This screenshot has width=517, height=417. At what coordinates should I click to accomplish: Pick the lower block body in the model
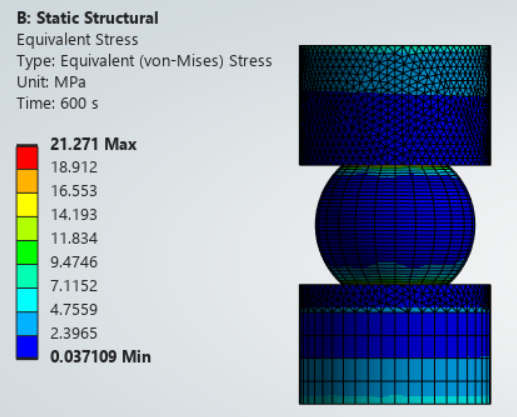[x=395, y=345]
